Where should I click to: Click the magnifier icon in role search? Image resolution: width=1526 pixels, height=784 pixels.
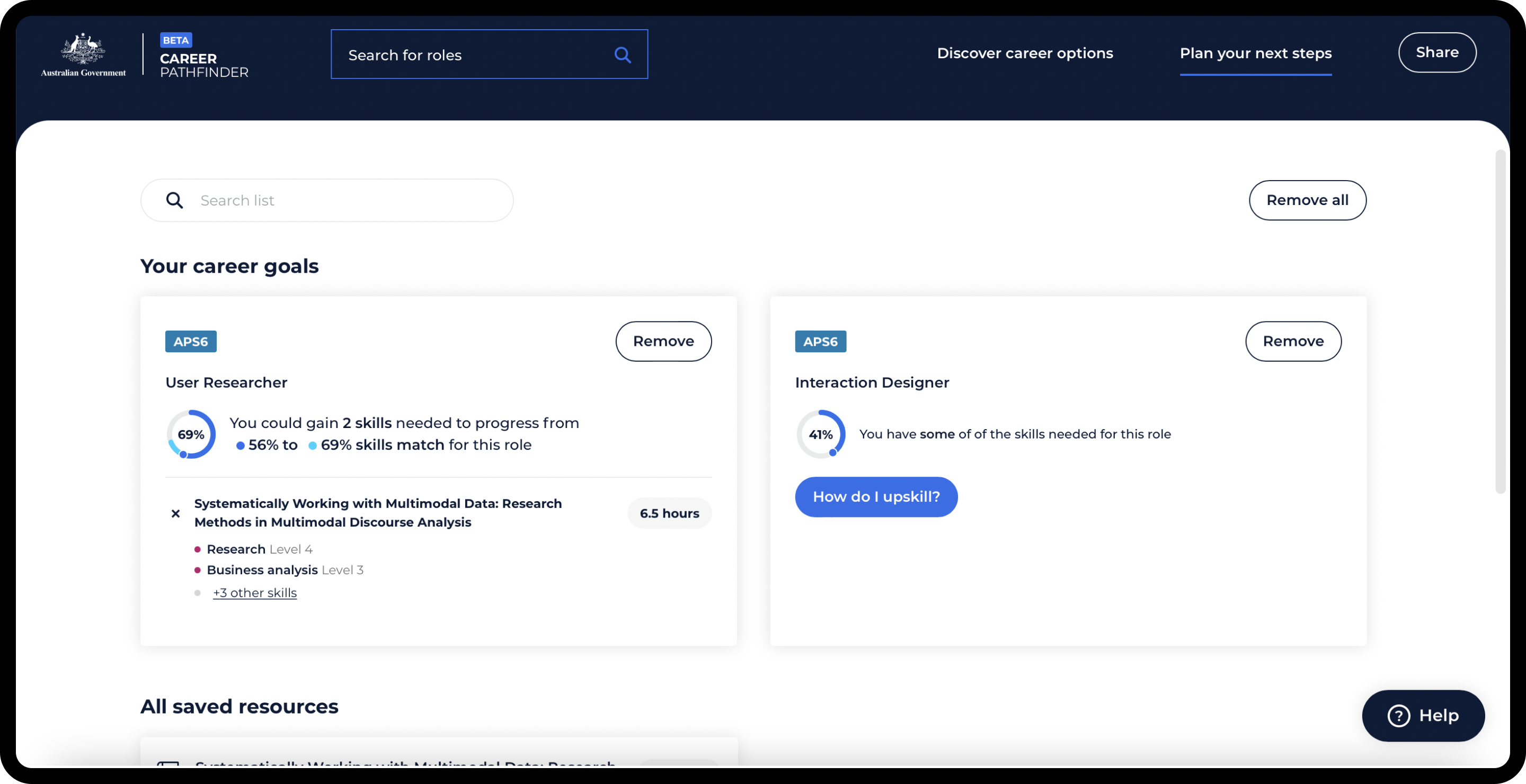click(x=622, y=55)
